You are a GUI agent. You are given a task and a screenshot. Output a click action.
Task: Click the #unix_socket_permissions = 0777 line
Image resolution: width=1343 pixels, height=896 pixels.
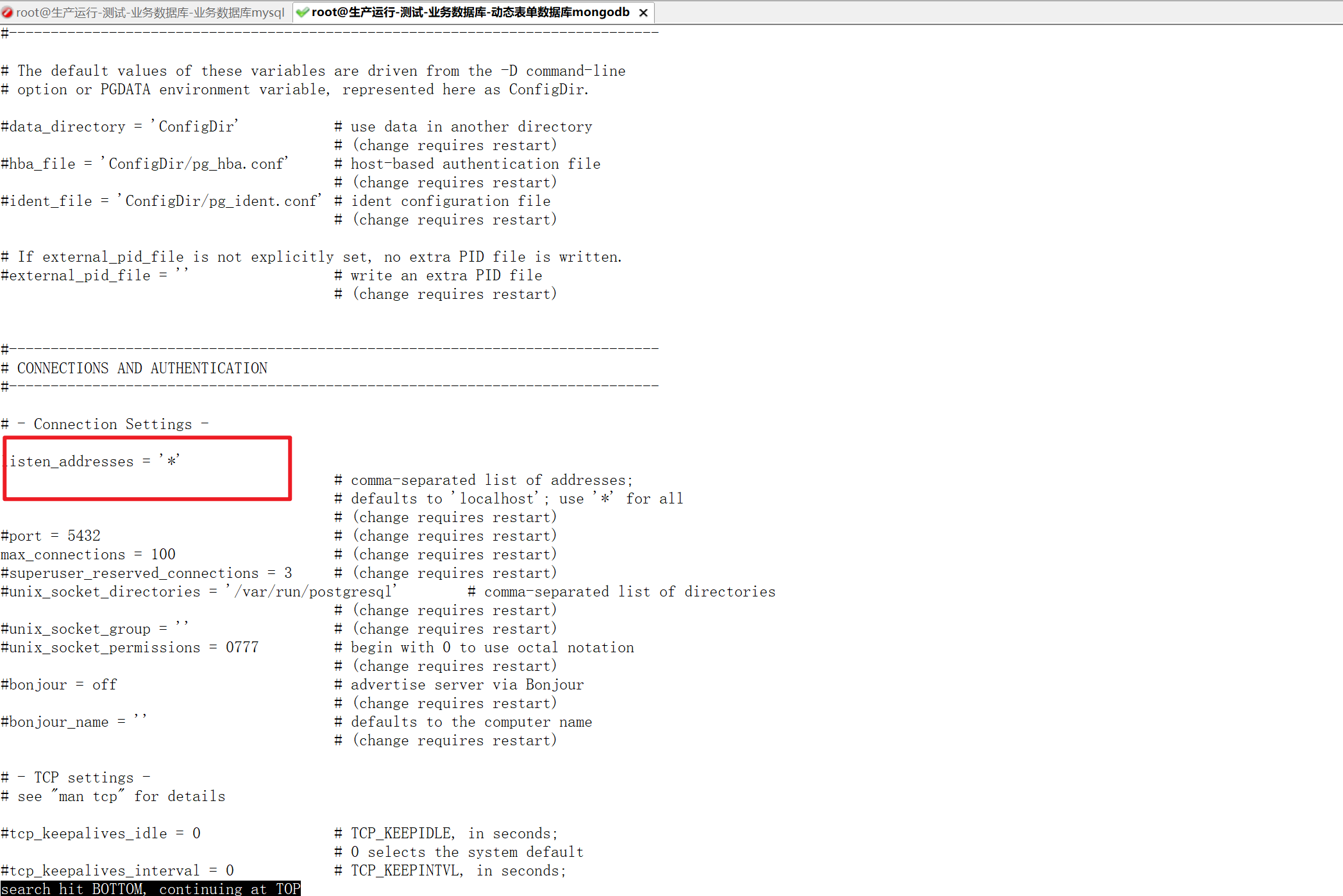[130, 647]
